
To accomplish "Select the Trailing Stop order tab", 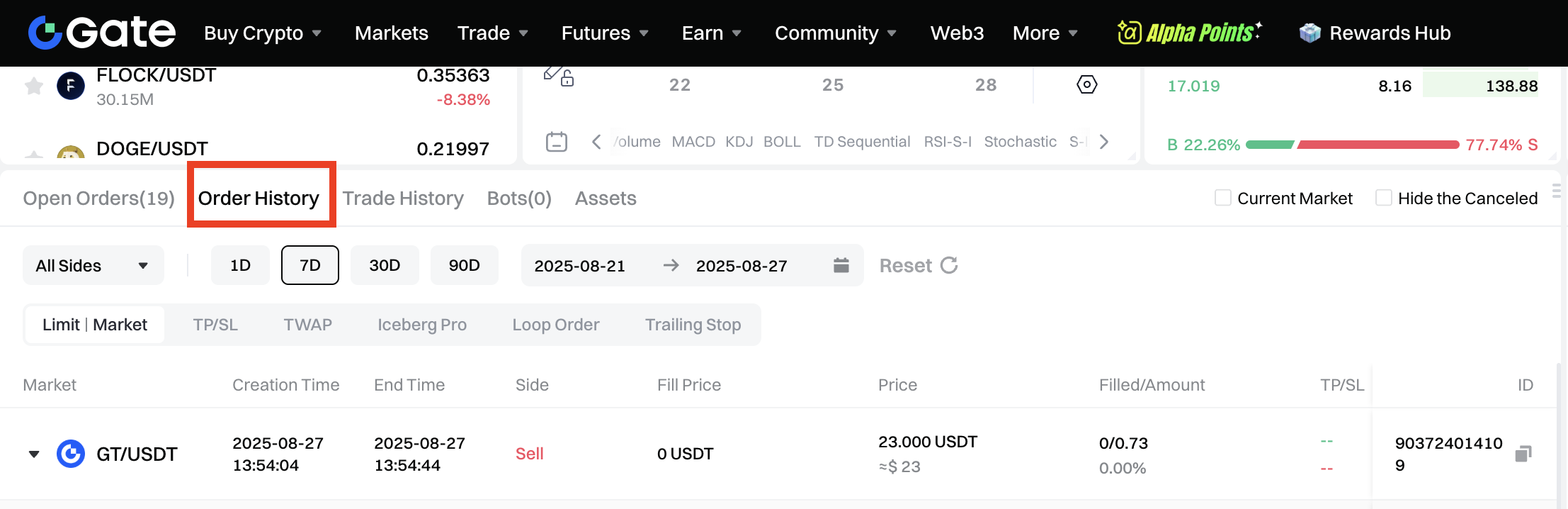I will click(693, 325).
